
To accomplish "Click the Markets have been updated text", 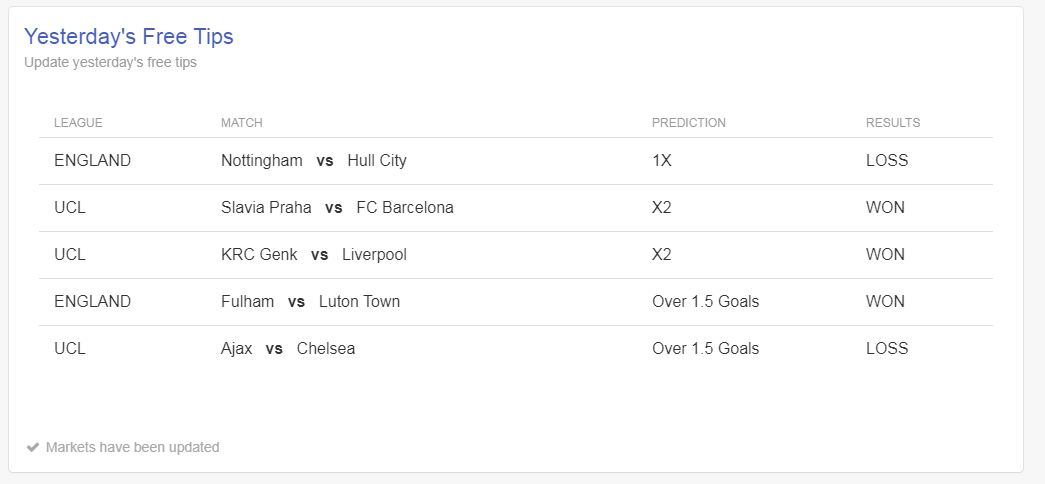I will [x=132, y=447].
